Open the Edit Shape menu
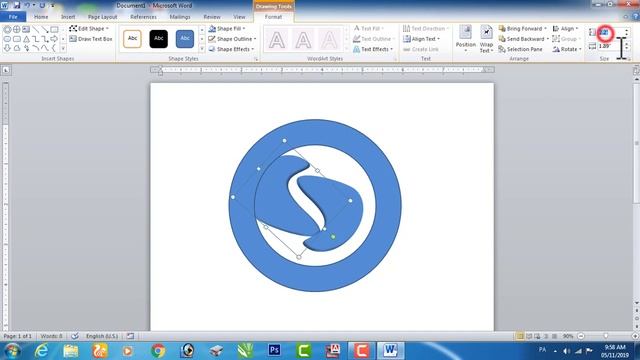The height and width of the screenshot is (360, 640). coord(89,29)
